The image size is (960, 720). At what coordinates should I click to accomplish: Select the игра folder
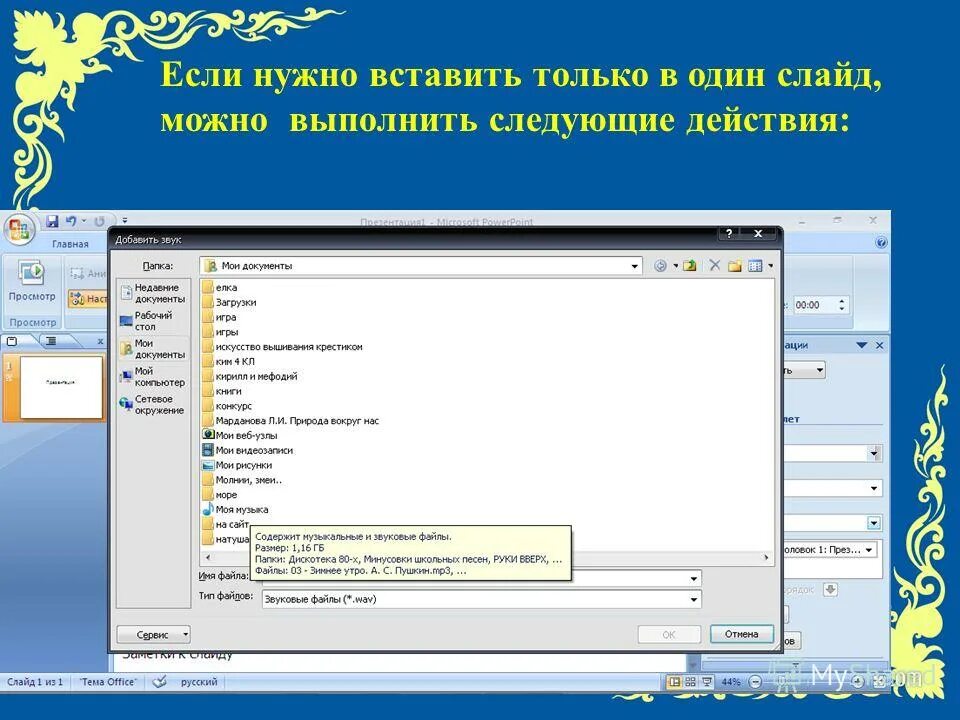tap(219, 317)
